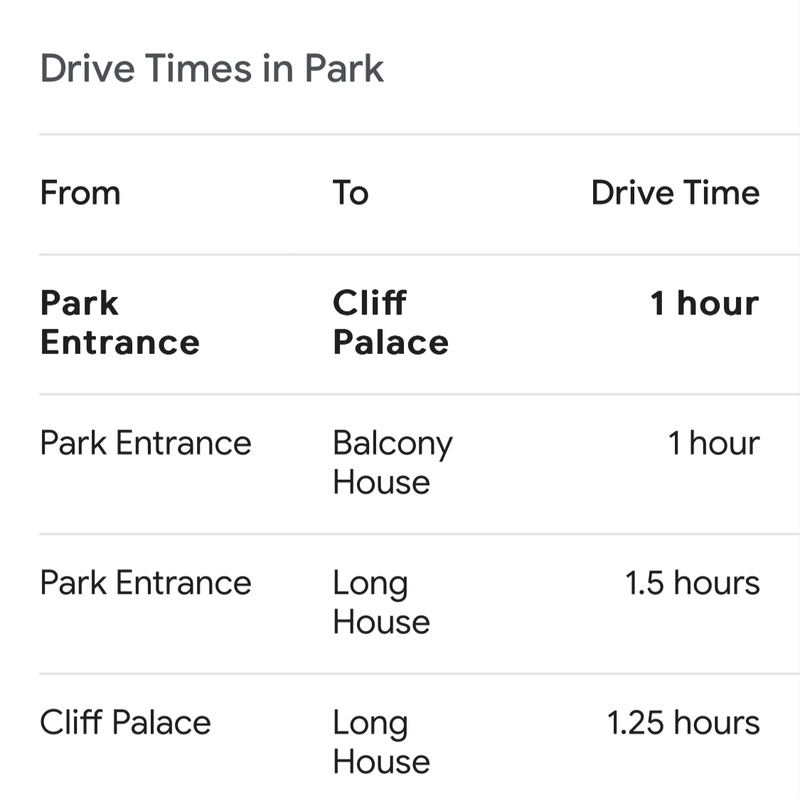This screenshot has height=799, width=800.
Task: Select the 'To' column header
Action: coord(351,193)
